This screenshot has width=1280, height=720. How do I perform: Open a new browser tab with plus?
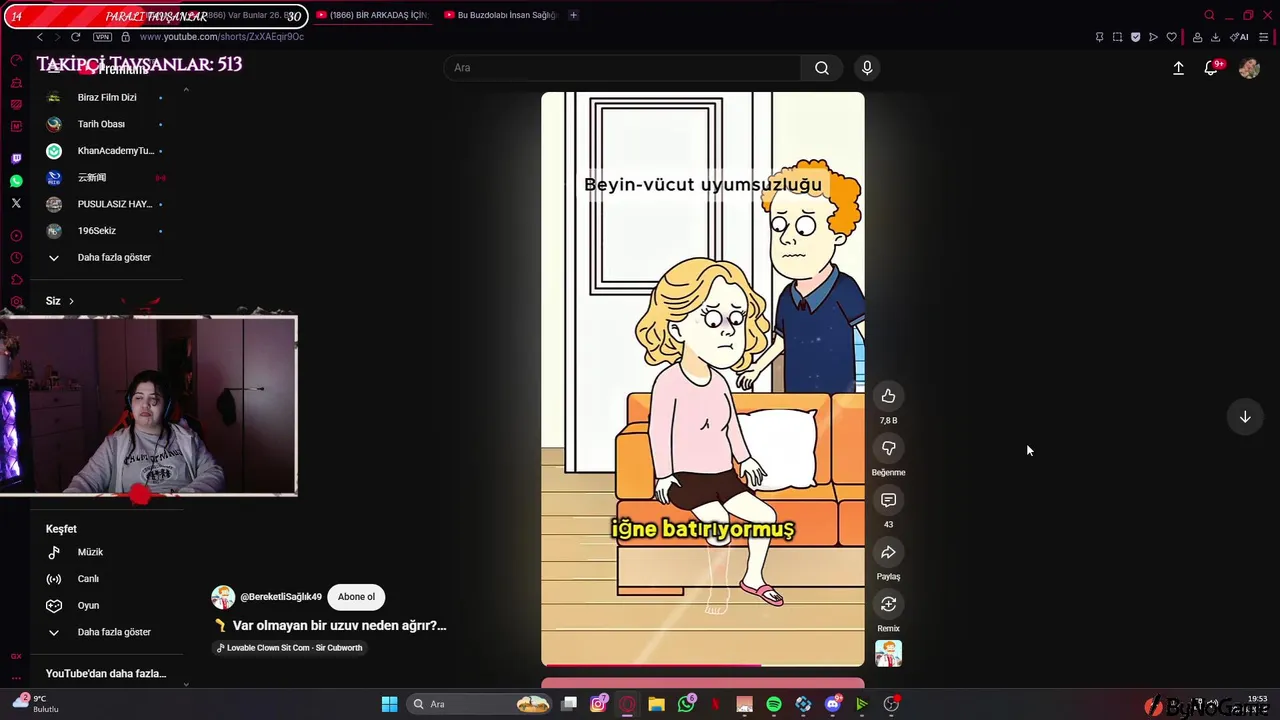573,15
